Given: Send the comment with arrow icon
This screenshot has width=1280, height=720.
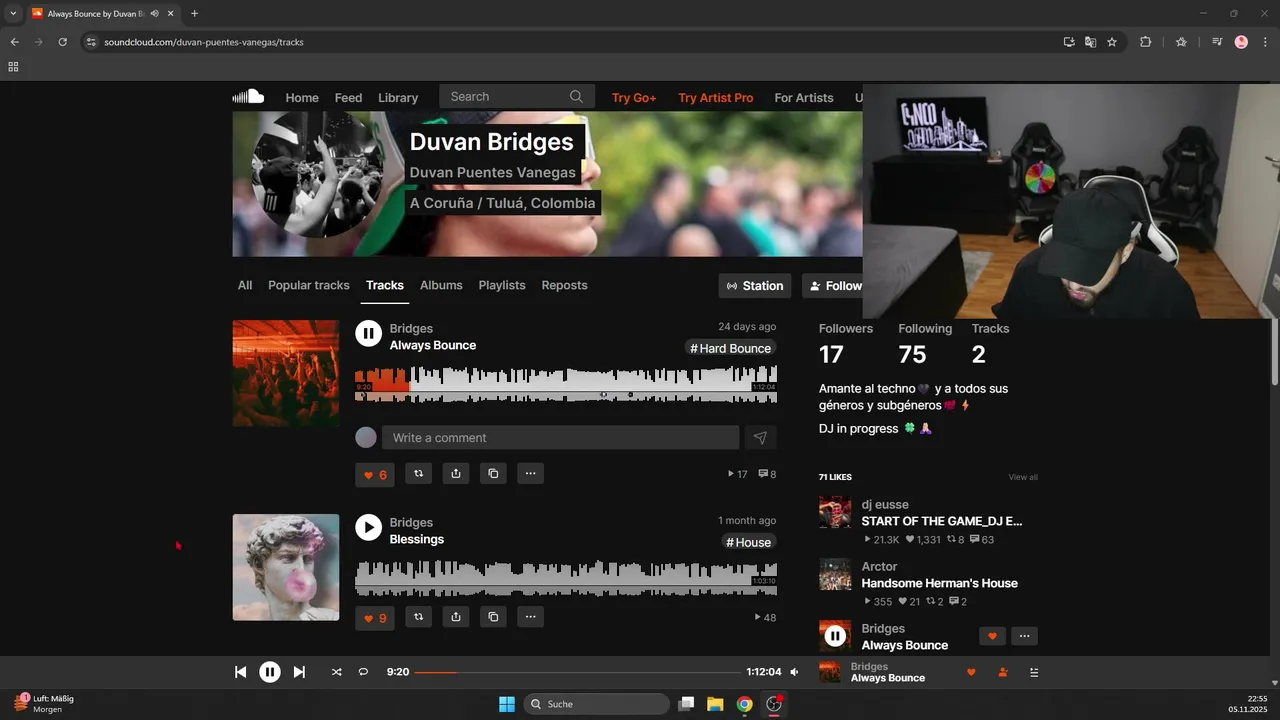Looking at the screenshot, I should 760,438.
